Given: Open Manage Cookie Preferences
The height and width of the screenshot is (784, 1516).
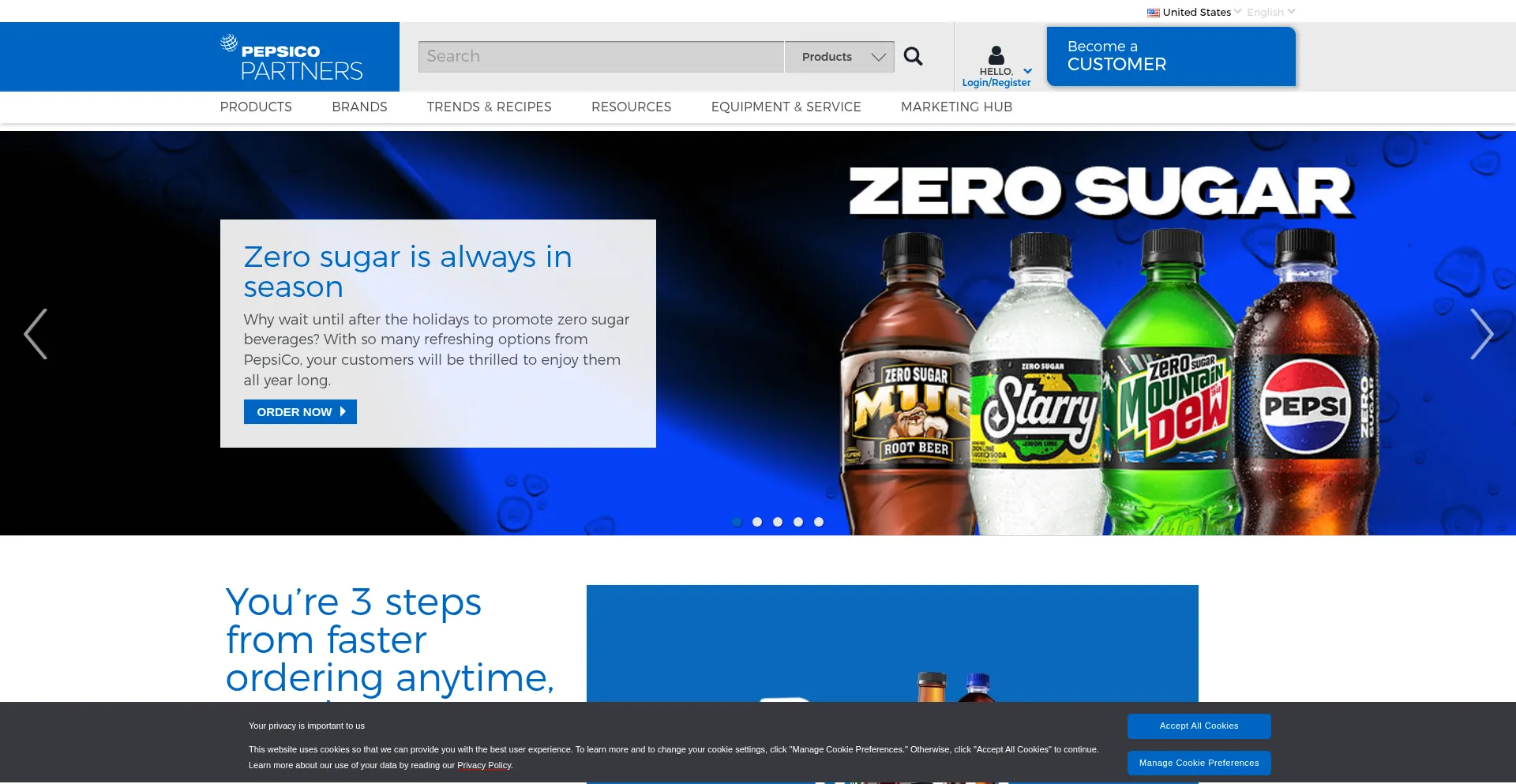Looking at the screenshot, I should (x=1199, y=763).
